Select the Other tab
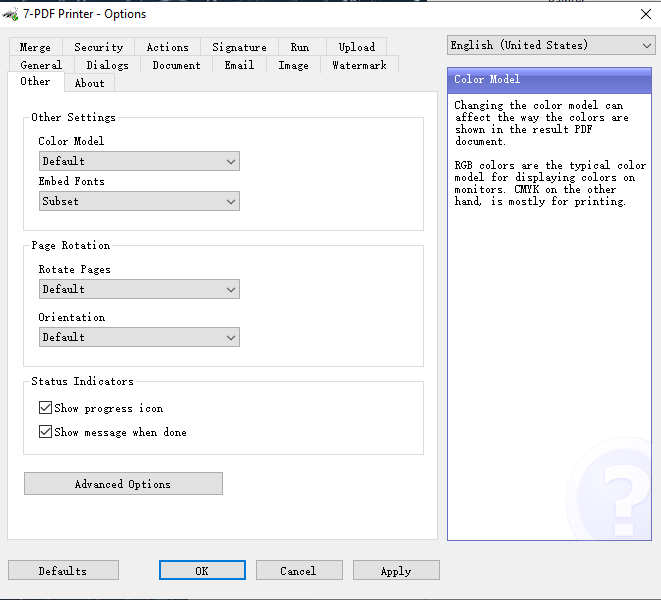 tap(35, 81)
